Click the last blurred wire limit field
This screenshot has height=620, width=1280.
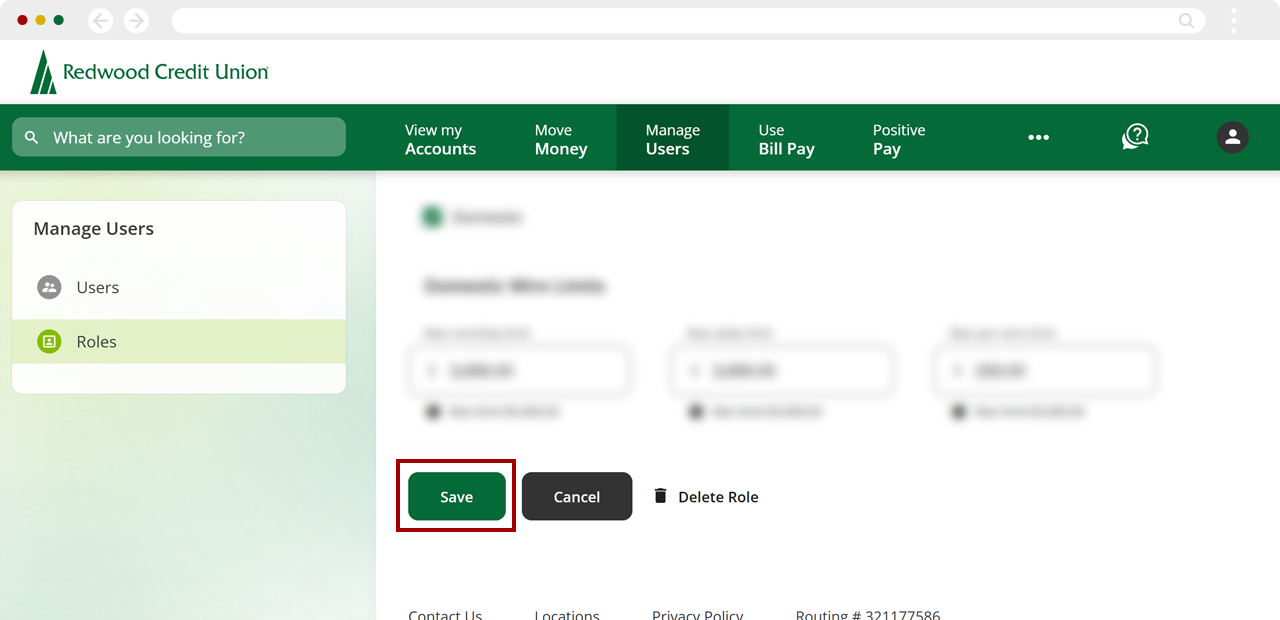[1046, 370]
